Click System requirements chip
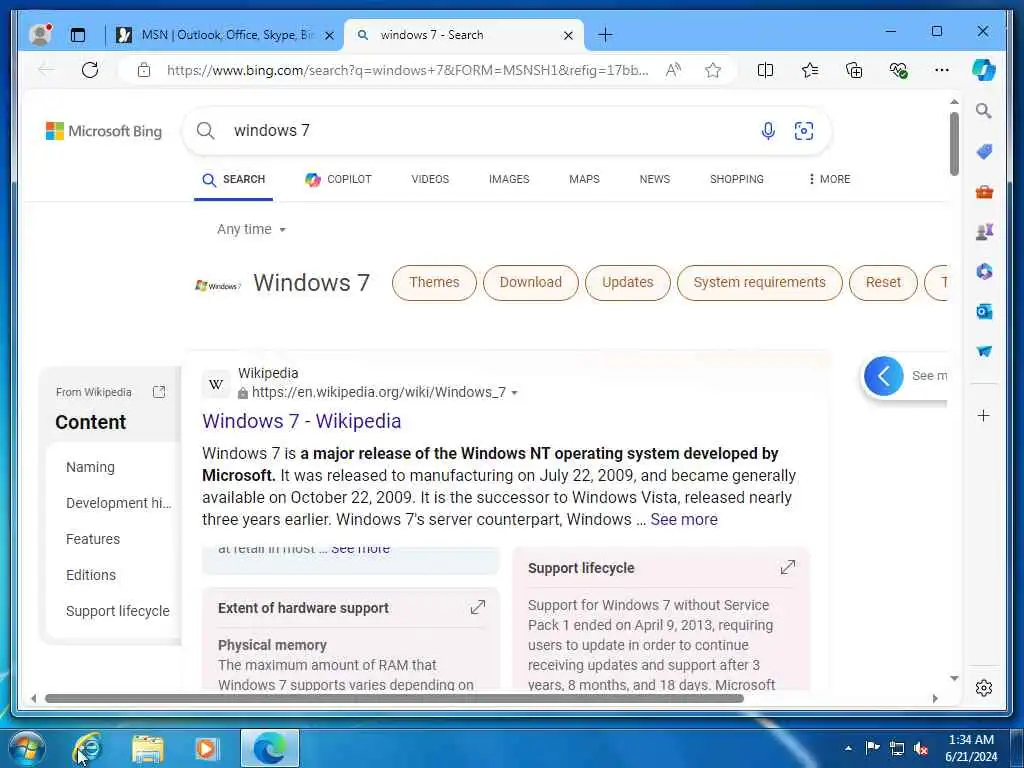The height and width of the screenshot is (768, 1024). (760, 283)
